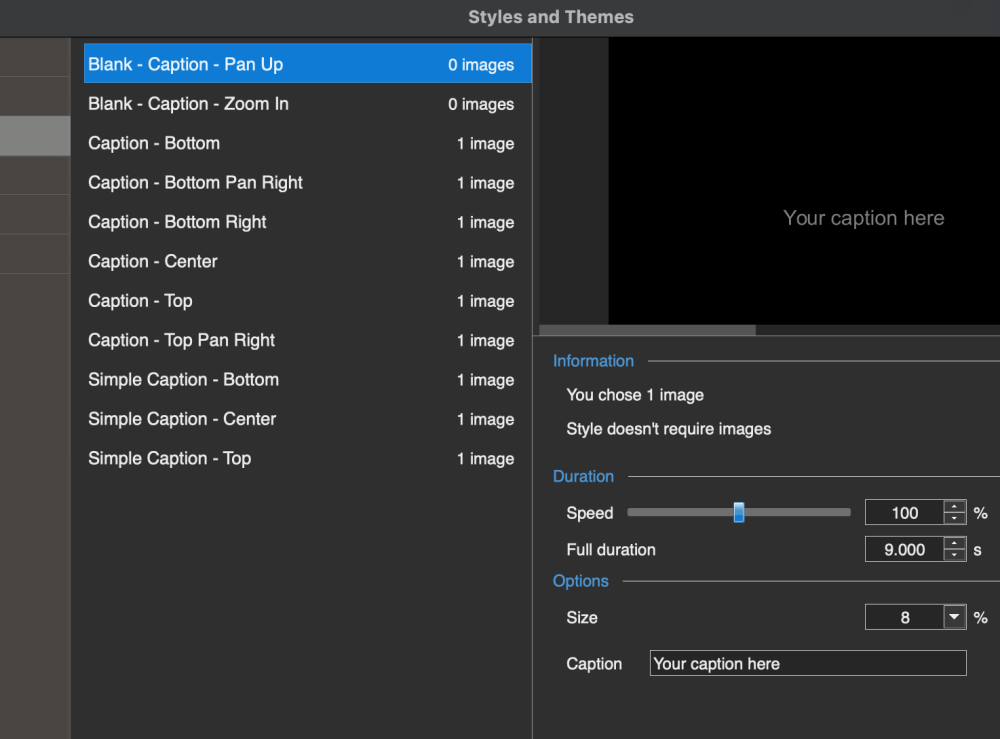Select Simple Caption - Top style
Image resolution: width=1000 pixels, height=739 pixels.
pos(300,459)
